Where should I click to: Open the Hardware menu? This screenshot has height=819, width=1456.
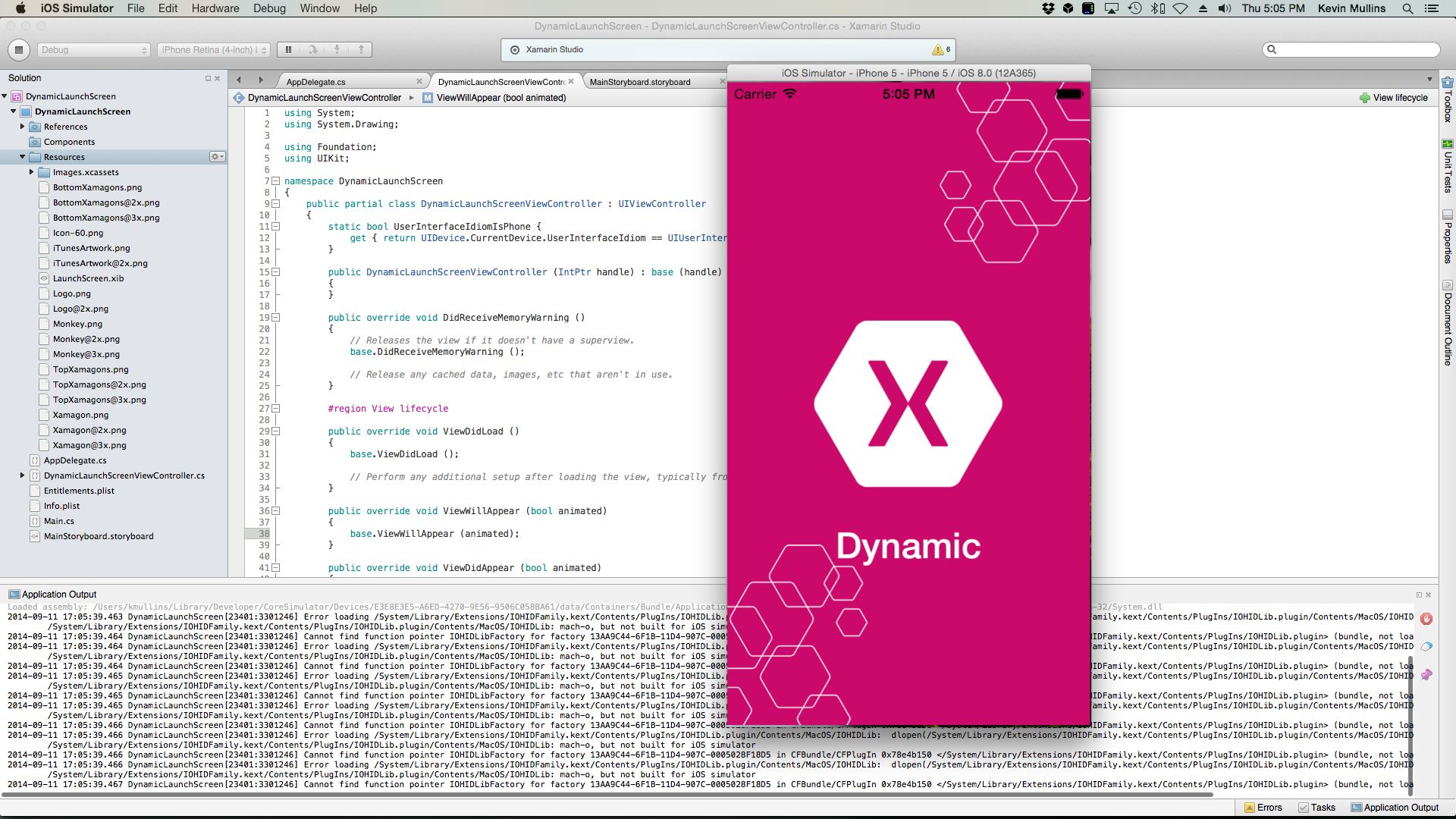click(215, 8)
